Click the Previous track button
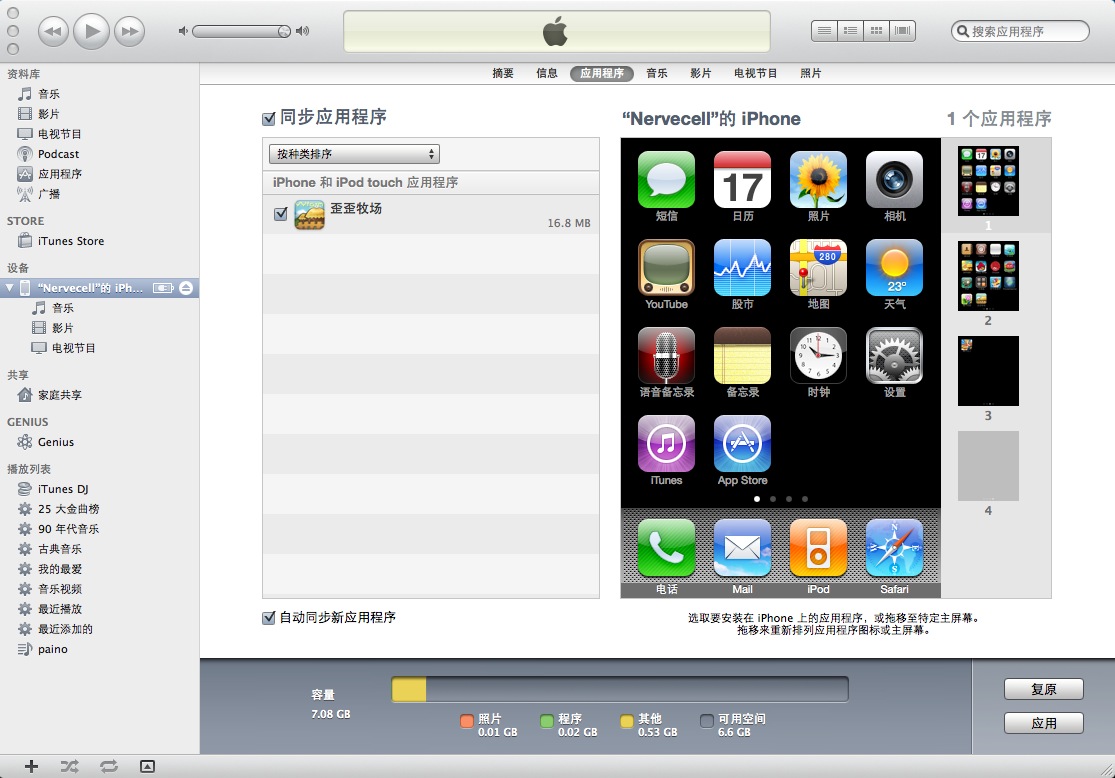Viewport: 1115px width, 778px height. (x=53, y=31)
